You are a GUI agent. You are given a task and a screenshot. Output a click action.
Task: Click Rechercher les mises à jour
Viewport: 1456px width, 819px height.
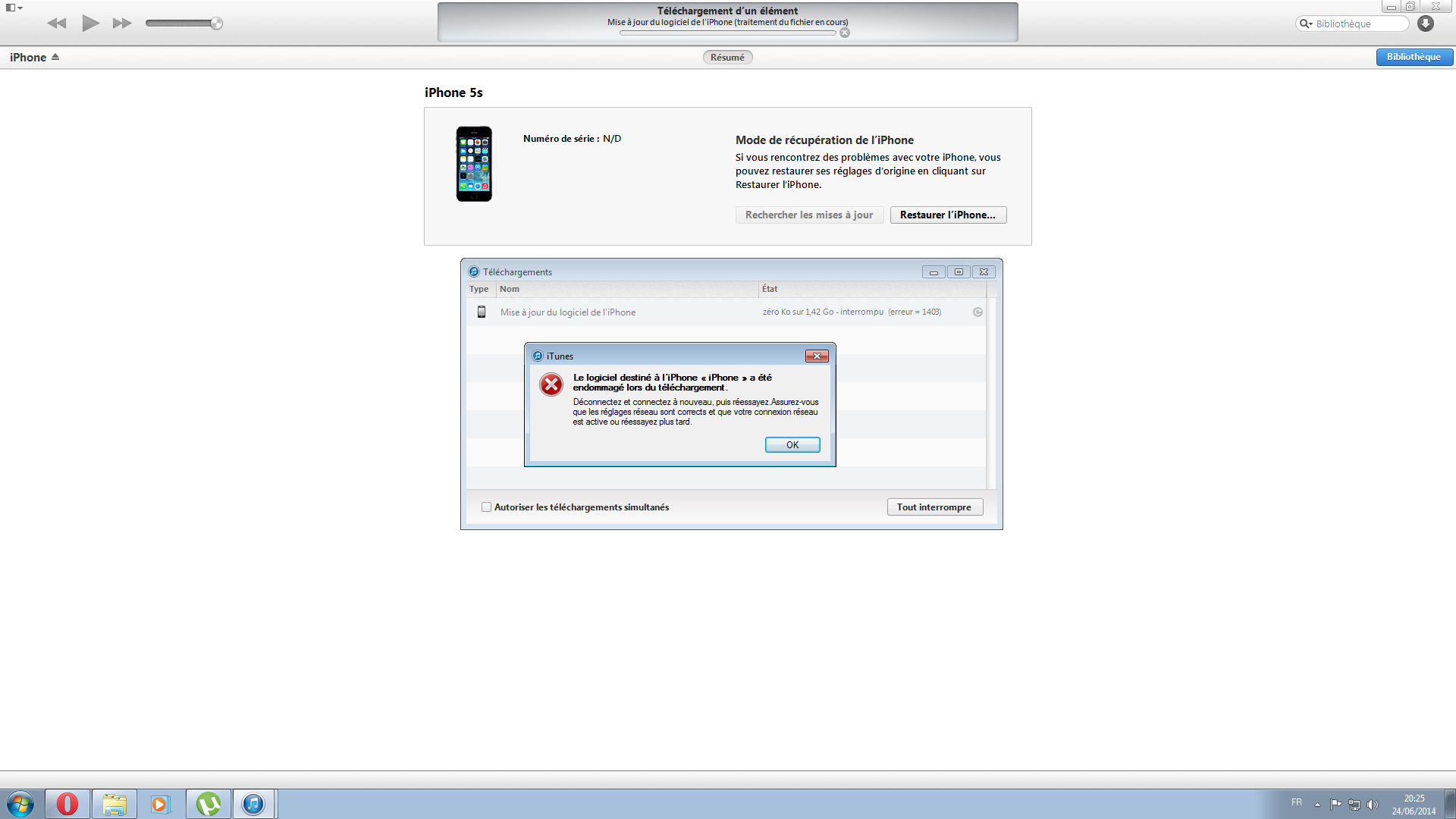click(x=809, y=215)
